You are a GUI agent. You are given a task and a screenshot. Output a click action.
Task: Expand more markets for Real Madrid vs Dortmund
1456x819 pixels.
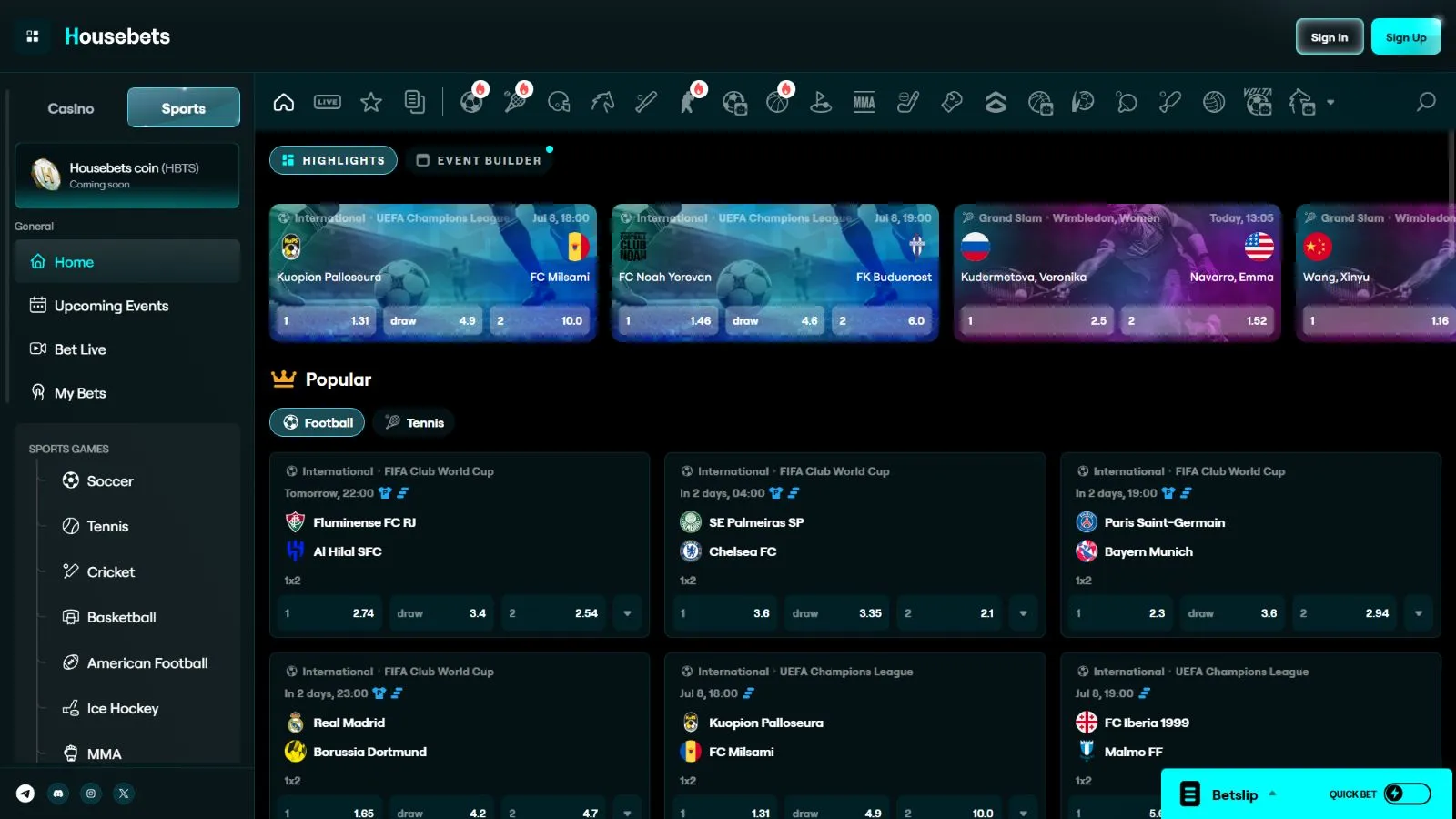pos(627,813)
